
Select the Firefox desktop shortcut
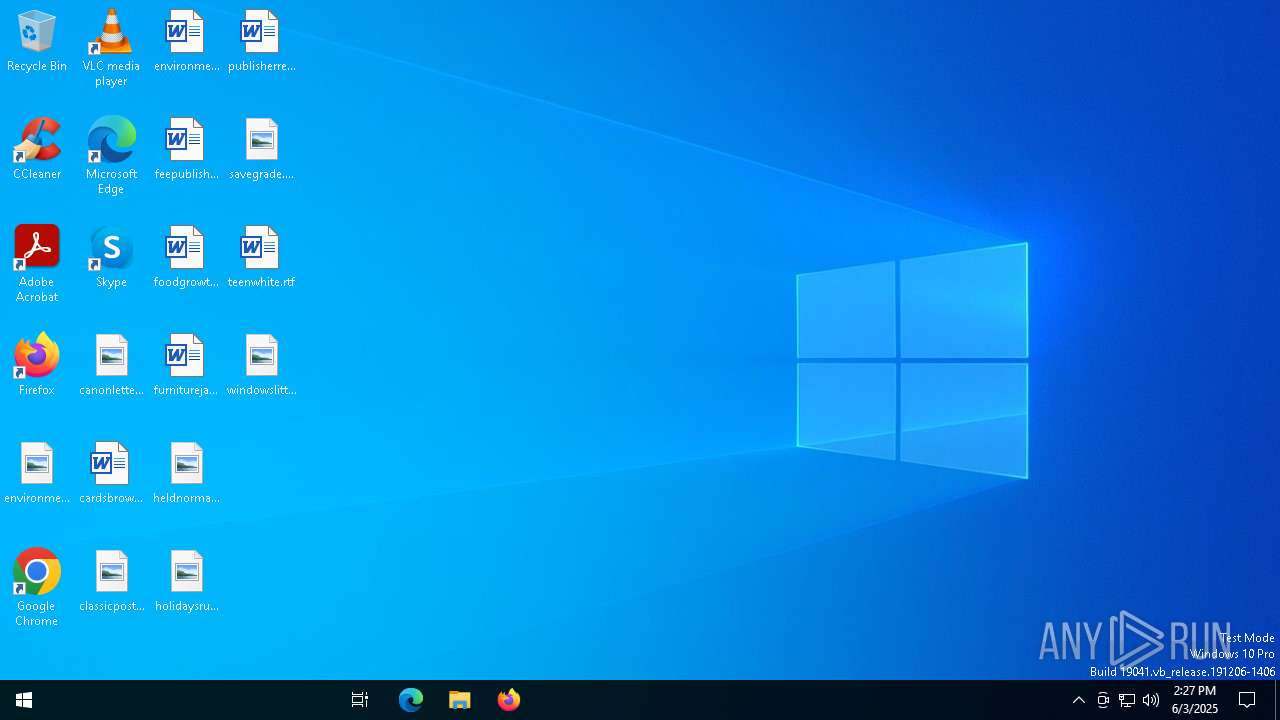[37, 365]
